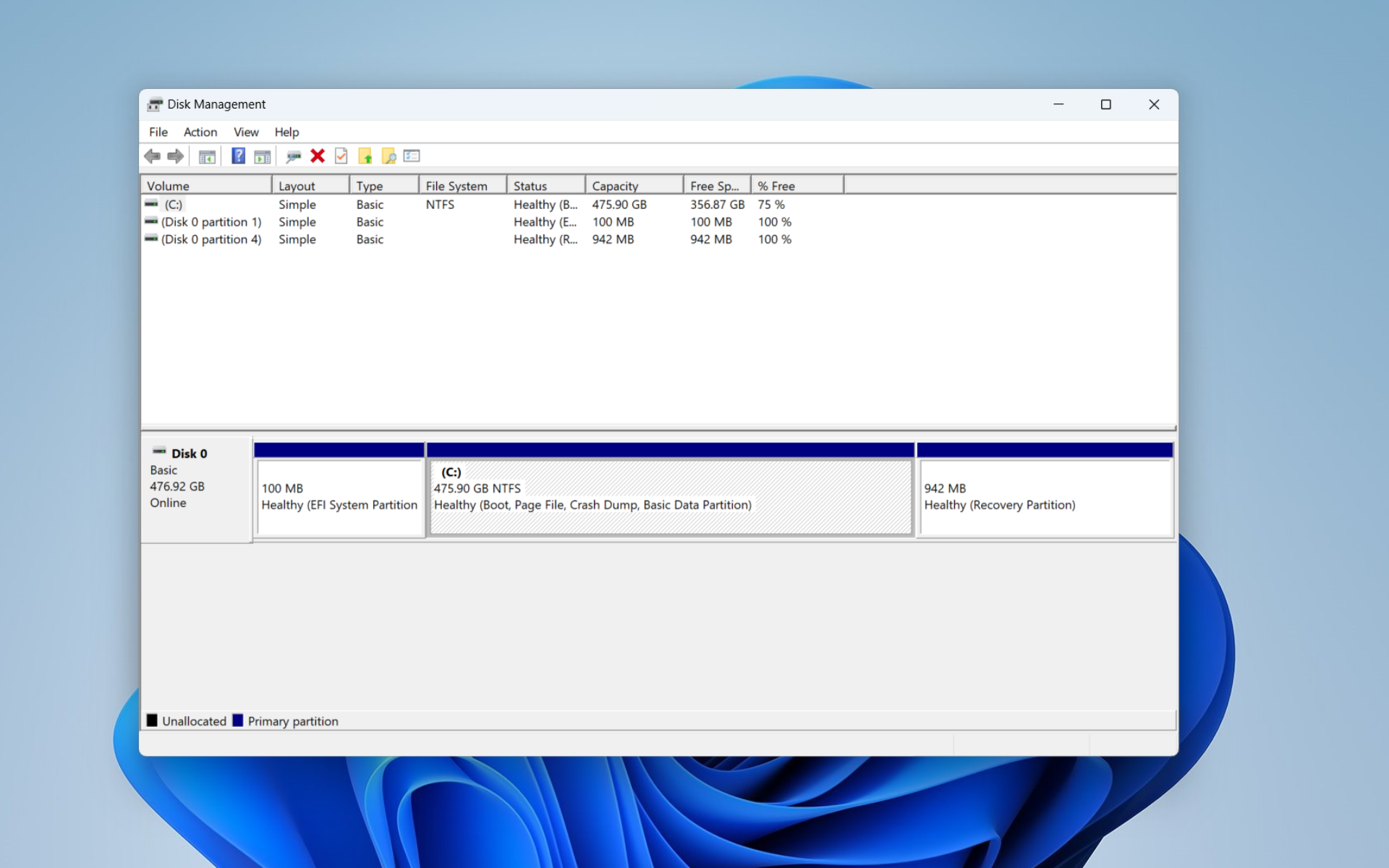
Task: Click the Forward navigation arrow
Action: [x=175, y=156]
